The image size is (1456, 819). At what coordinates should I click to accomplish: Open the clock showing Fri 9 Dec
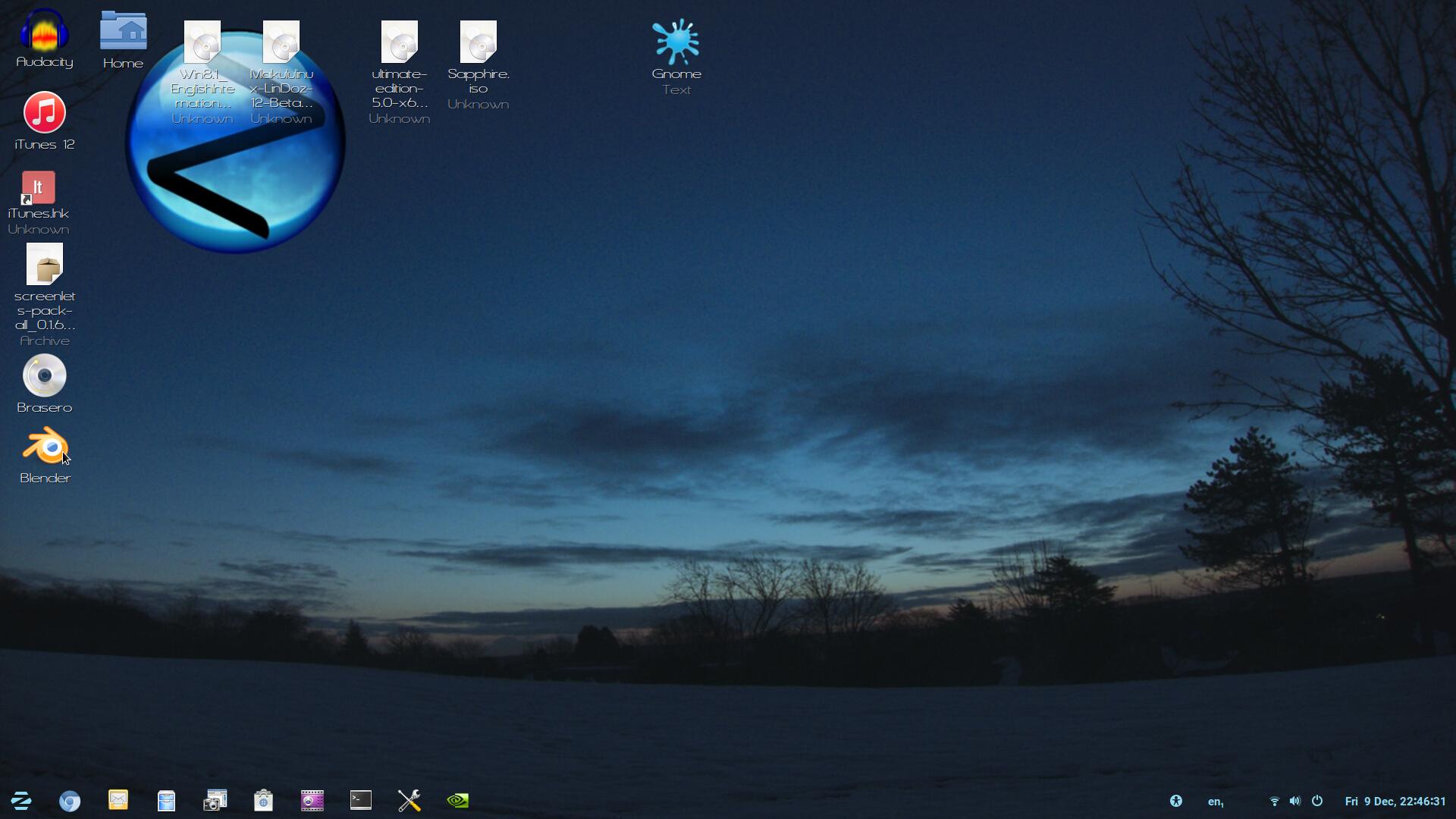[1395, 802]
